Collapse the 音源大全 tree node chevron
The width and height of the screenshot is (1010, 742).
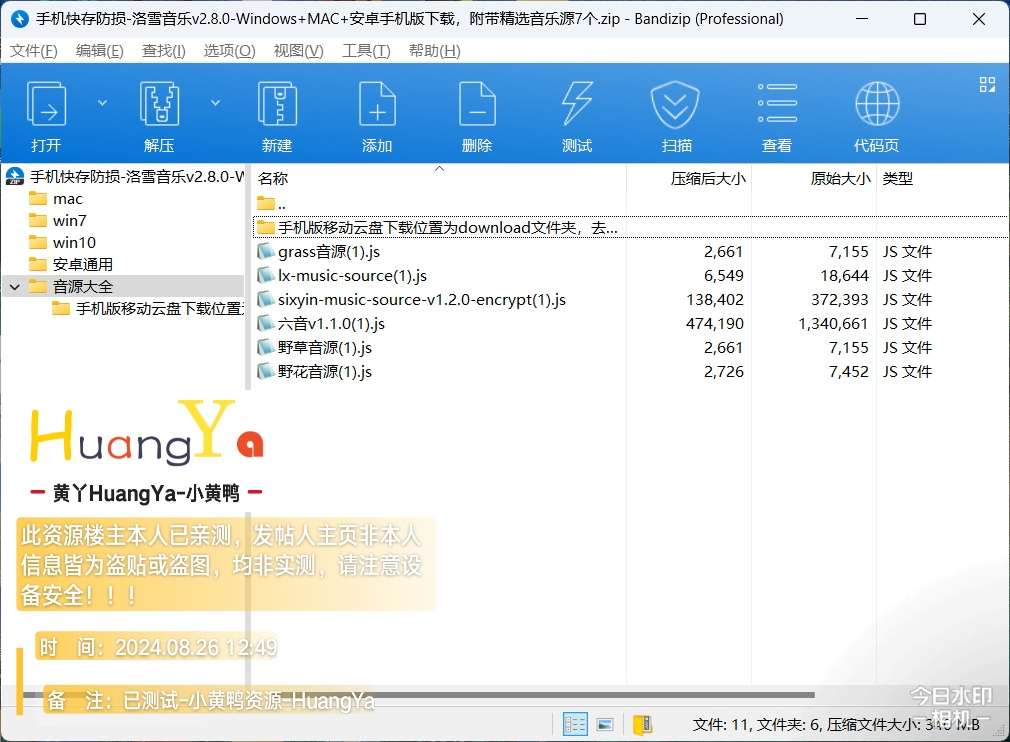point(15,287)
